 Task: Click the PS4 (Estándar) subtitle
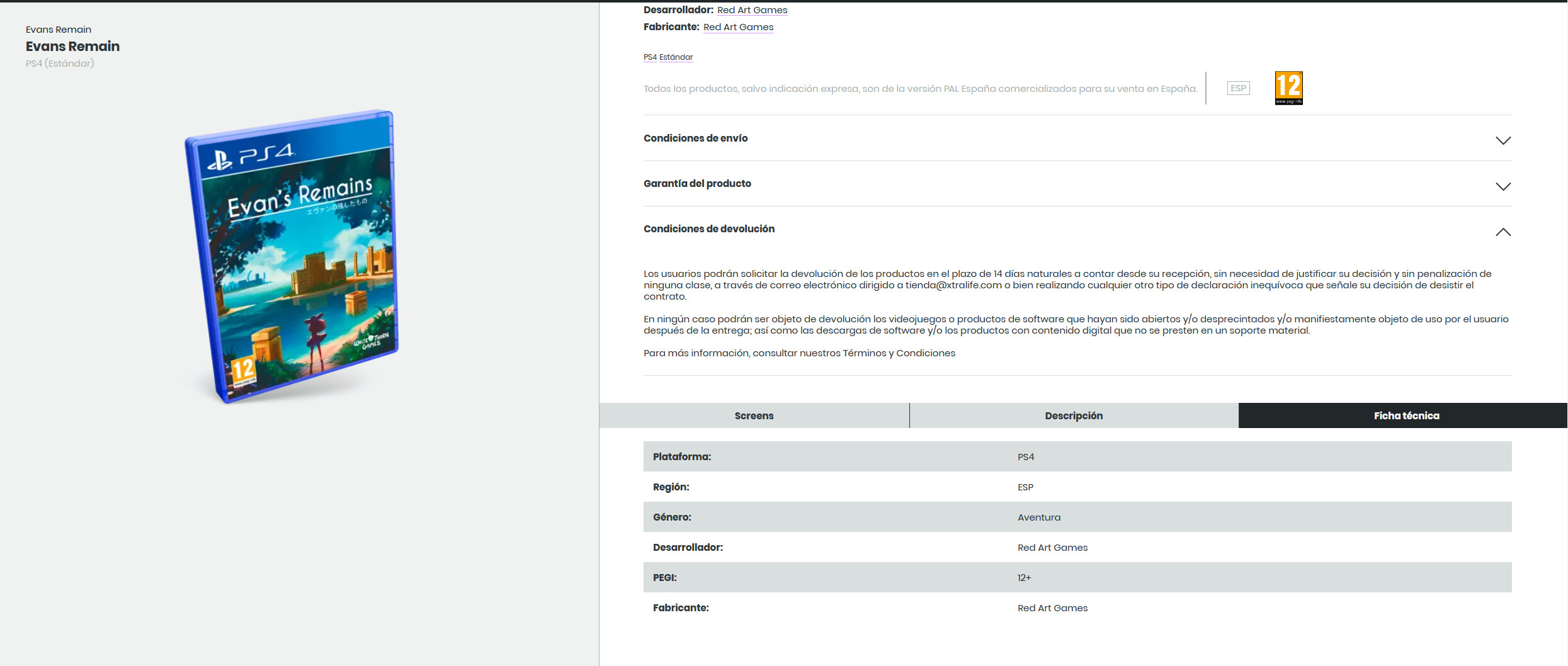[x=60, y=64]
